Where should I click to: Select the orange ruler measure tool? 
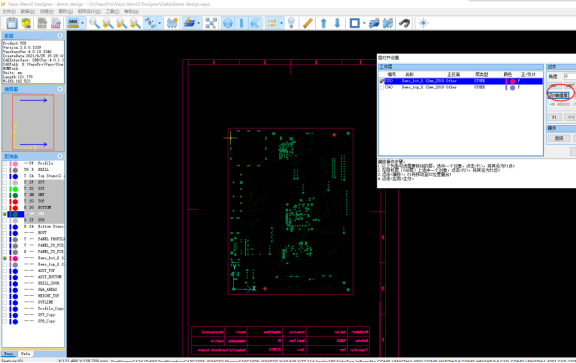(x=308, y=23)
